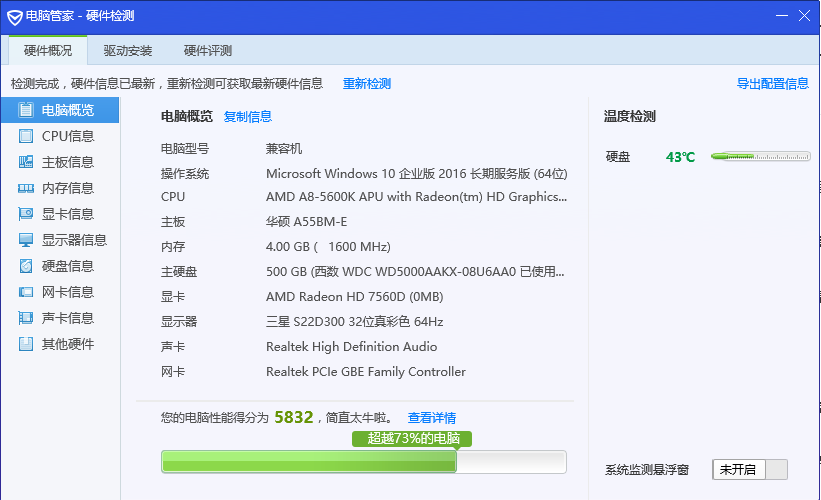Select 主板信息 label in sidebar
The width and height of the screenshot is (821, 500).
(68, 162)
